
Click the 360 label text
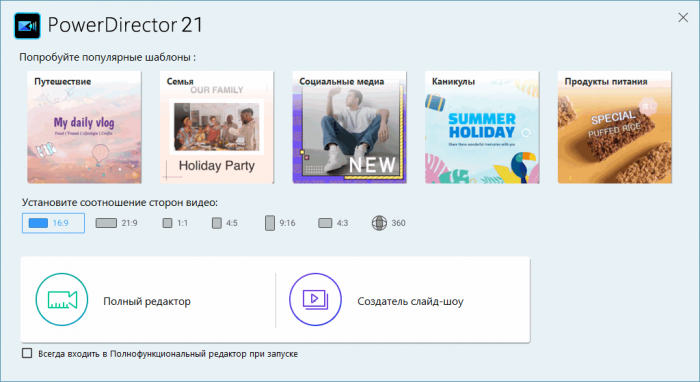point(398,223)
